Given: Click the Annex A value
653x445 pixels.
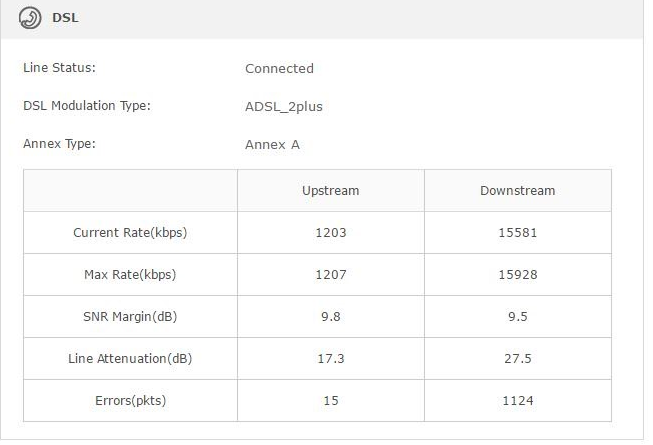Looking at the screenshot, I should tap(272, 145).
